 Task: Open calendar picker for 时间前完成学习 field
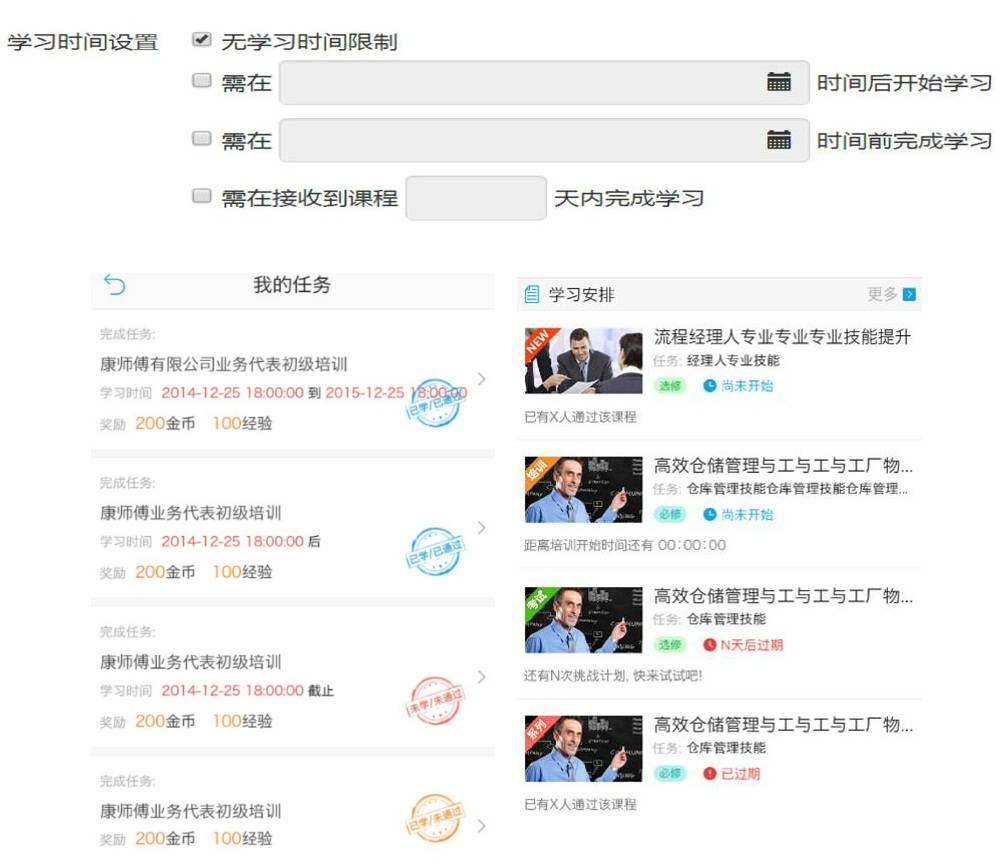click(x=778, y=140)
